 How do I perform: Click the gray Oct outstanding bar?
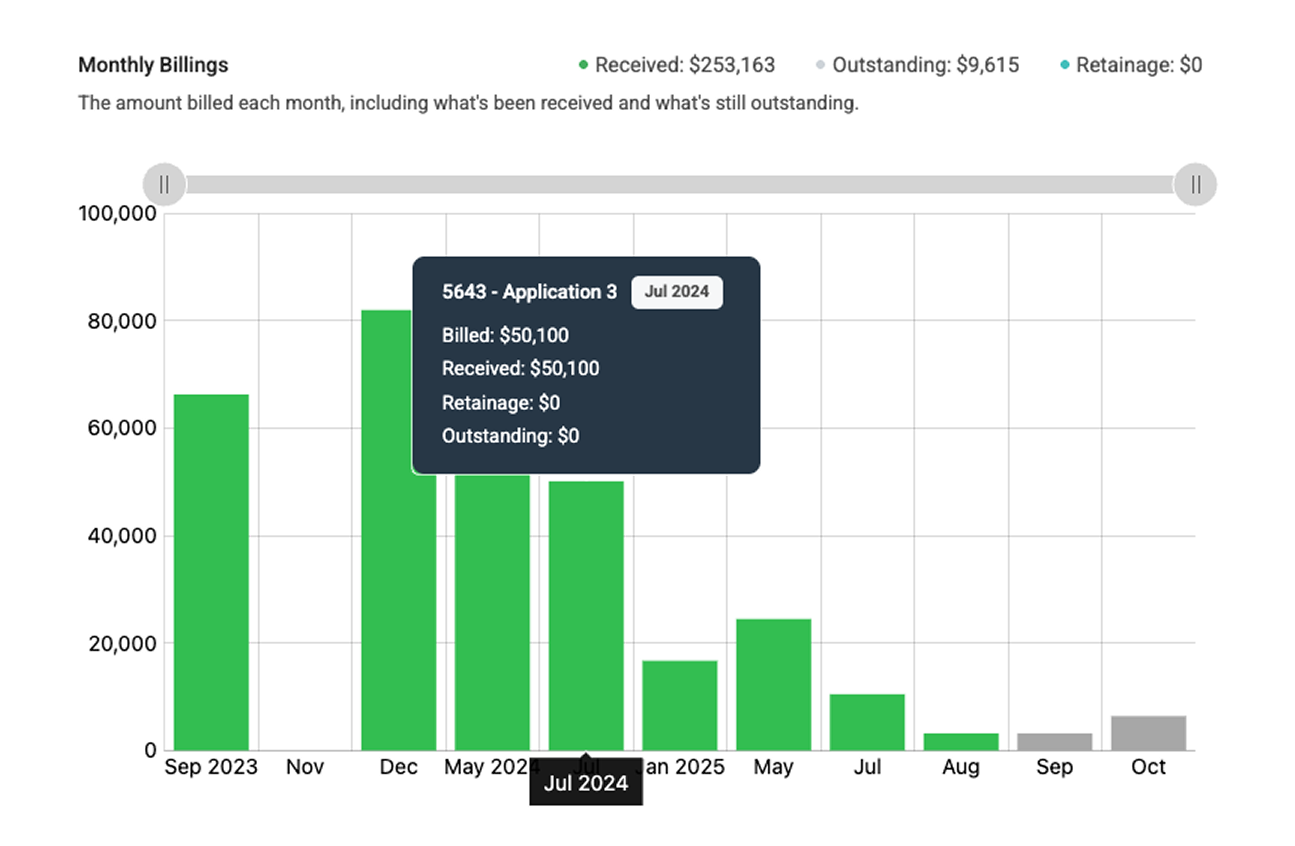tap(1148, 733)
